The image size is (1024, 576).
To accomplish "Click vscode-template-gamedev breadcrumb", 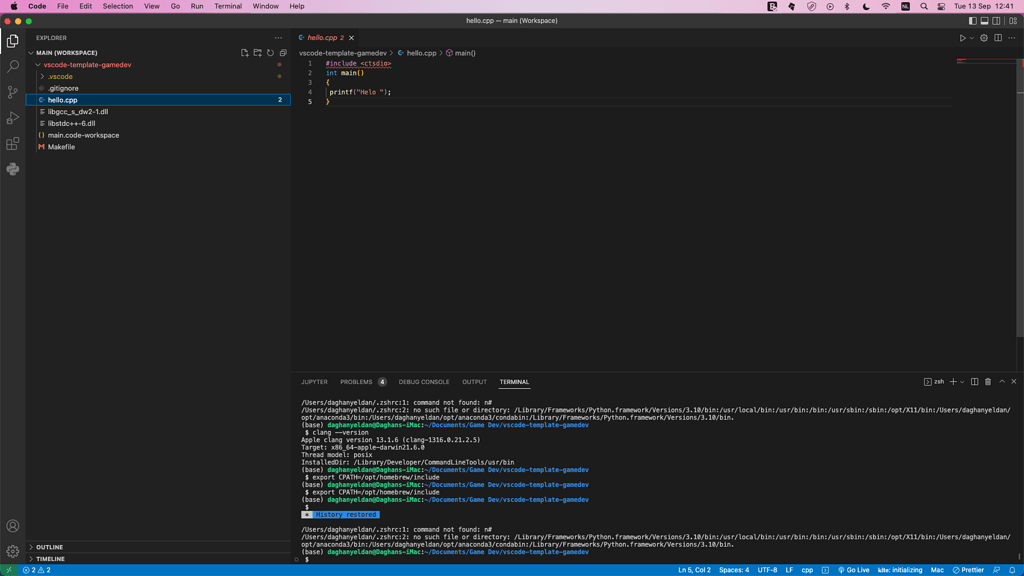I will [343, 53].
